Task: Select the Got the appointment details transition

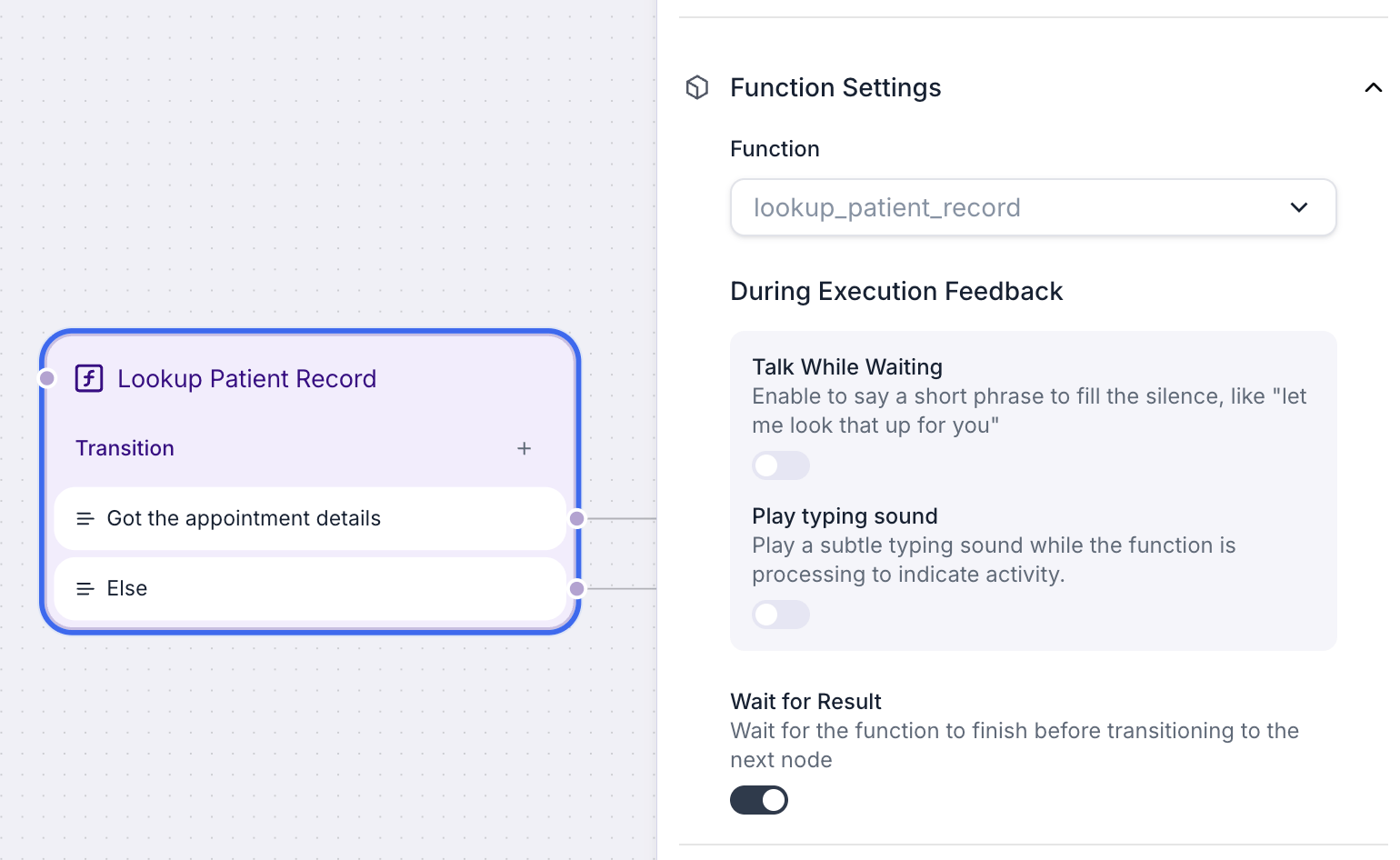Action: 310,518
